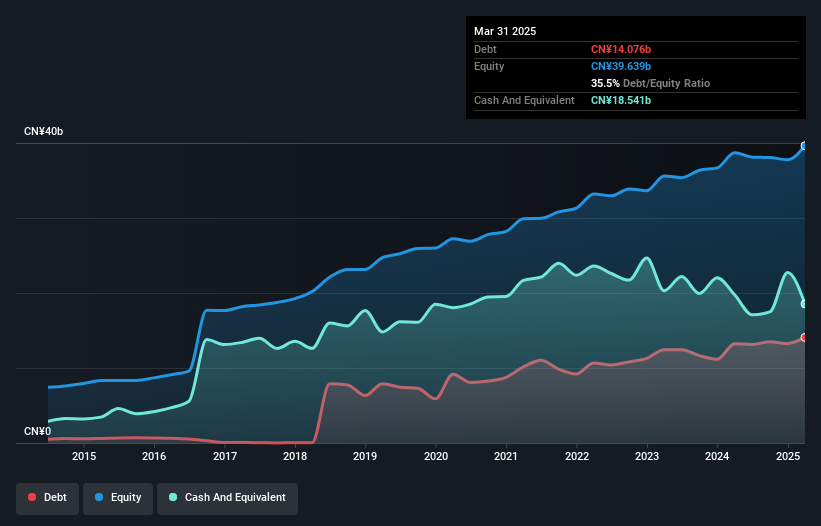This screenshot has width=821, height=526.
Task: Click the CN¥39.639b equity value
Action: pos(620,66)
